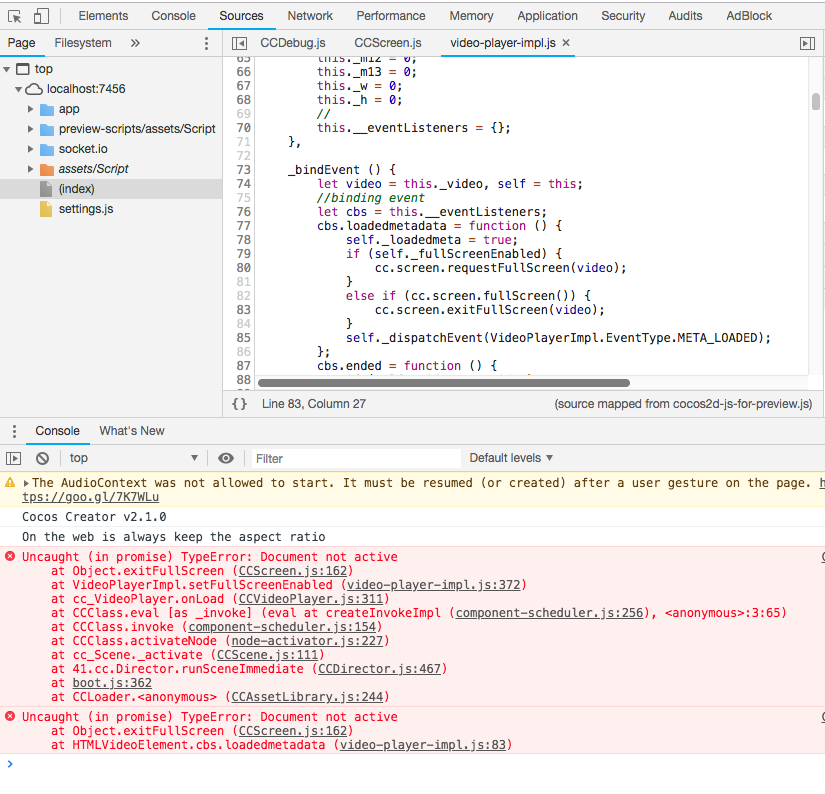Image resolution: width=825 pixels, height=794 pixels.
Task: Focus the console Filter field
Action: [x=356, y=458]
